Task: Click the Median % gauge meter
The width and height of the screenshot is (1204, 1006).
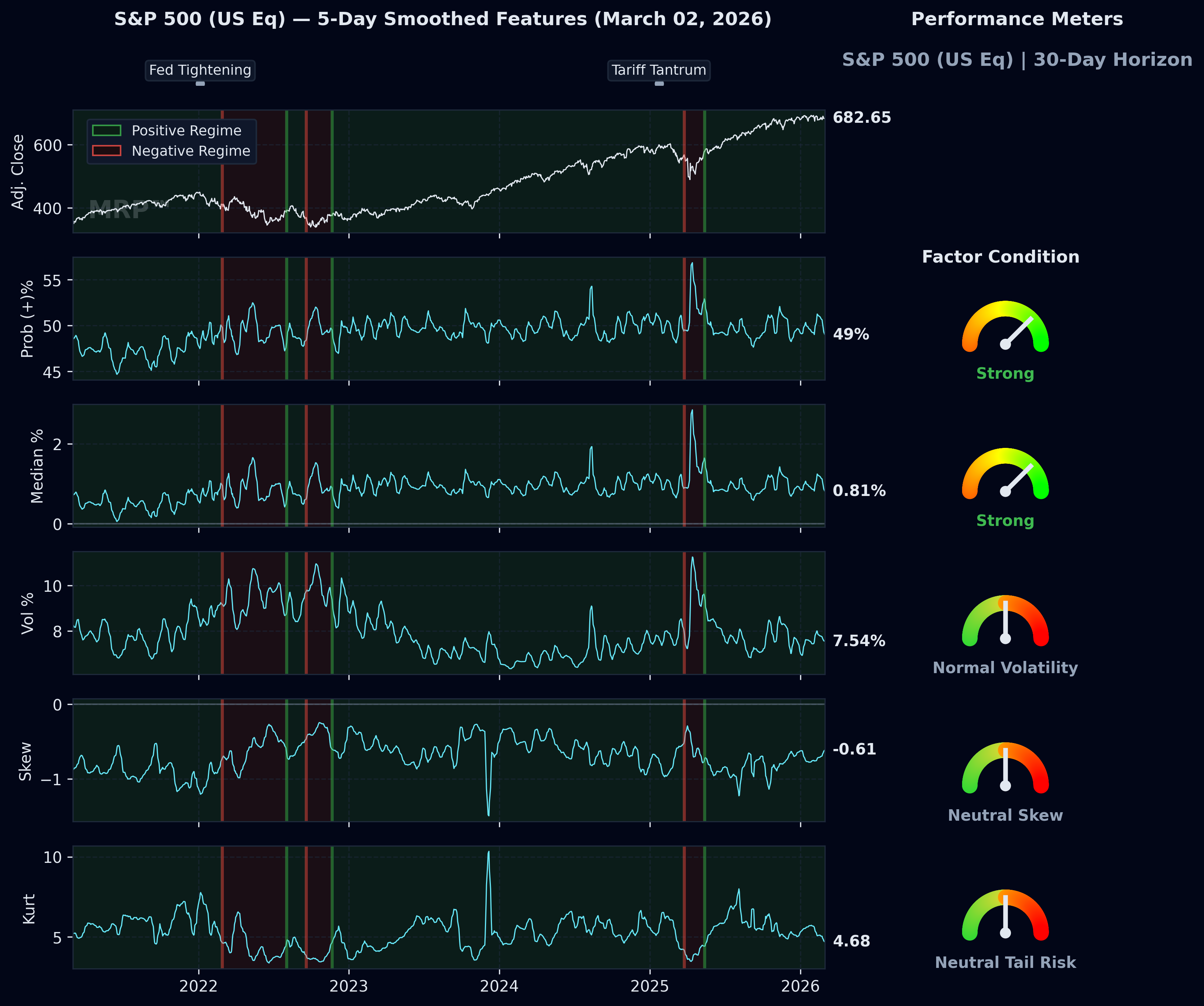Action: [1005, 473]
